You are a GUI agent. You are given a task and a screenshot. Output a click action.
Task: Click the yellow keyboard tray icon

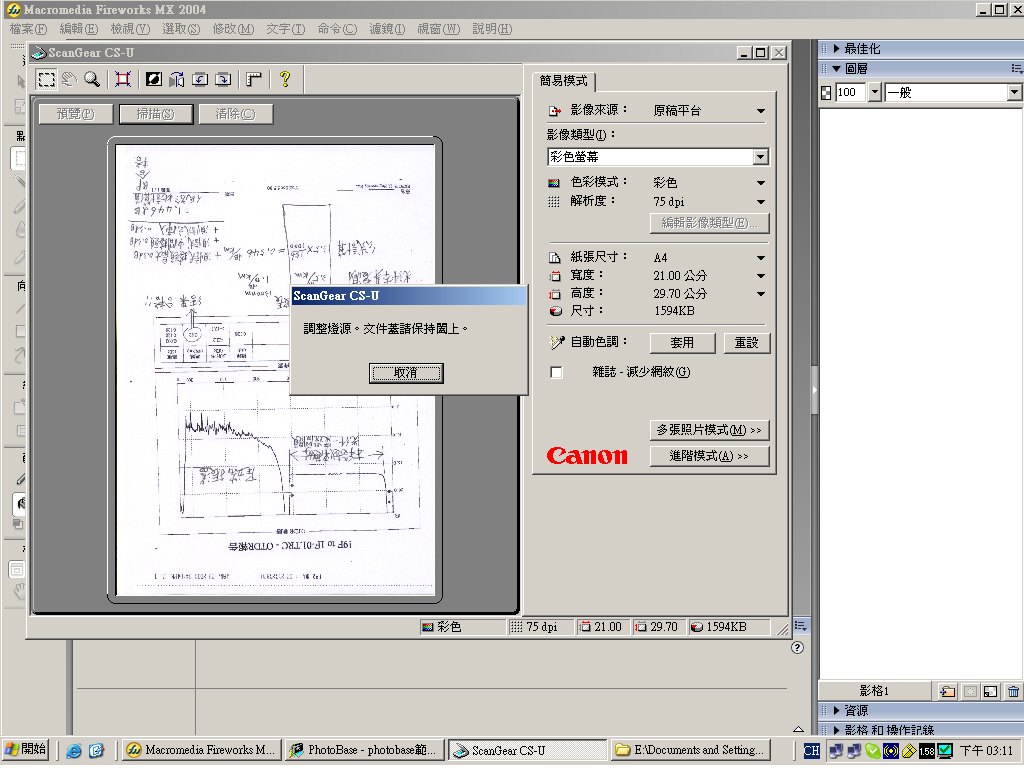click(908, 751)
